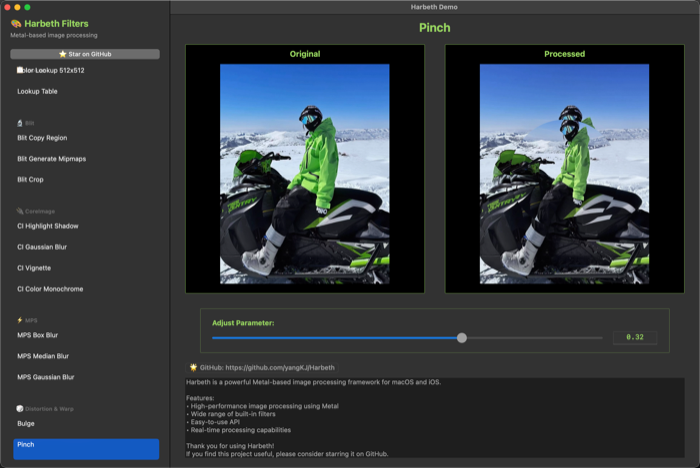Click the Processed label above image

click(x=564, y=54)
